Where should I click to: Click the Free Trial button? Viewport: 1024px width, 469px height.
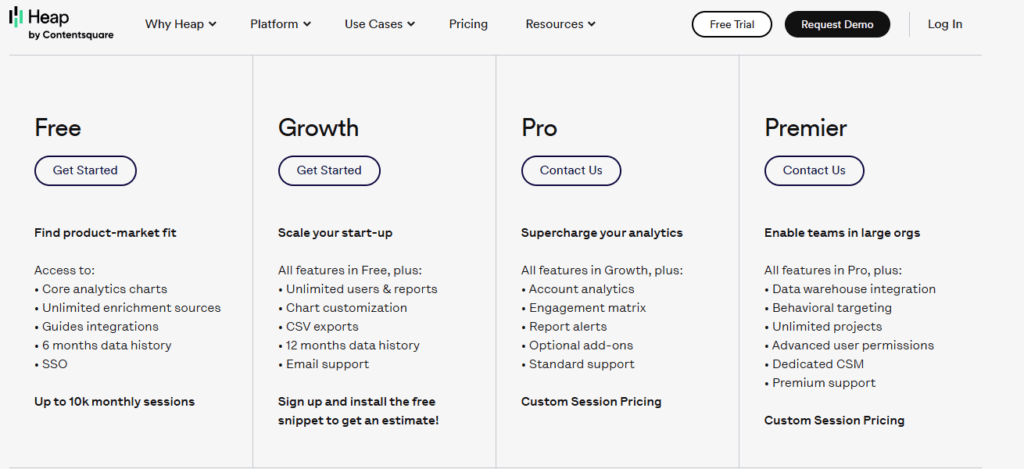[731, 24]
